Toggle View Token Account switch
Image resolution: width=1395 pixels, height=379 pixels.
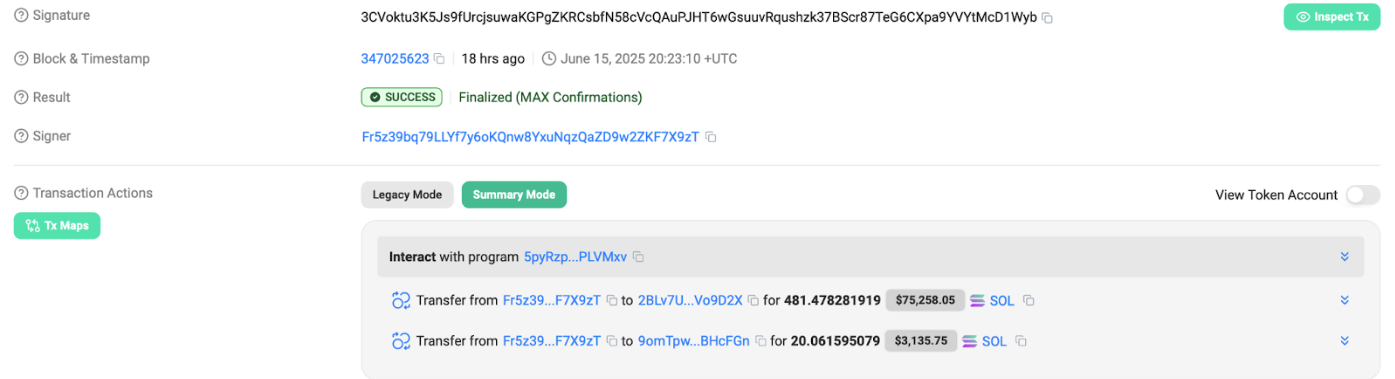pyautogui.click(x=1362, y=195)
